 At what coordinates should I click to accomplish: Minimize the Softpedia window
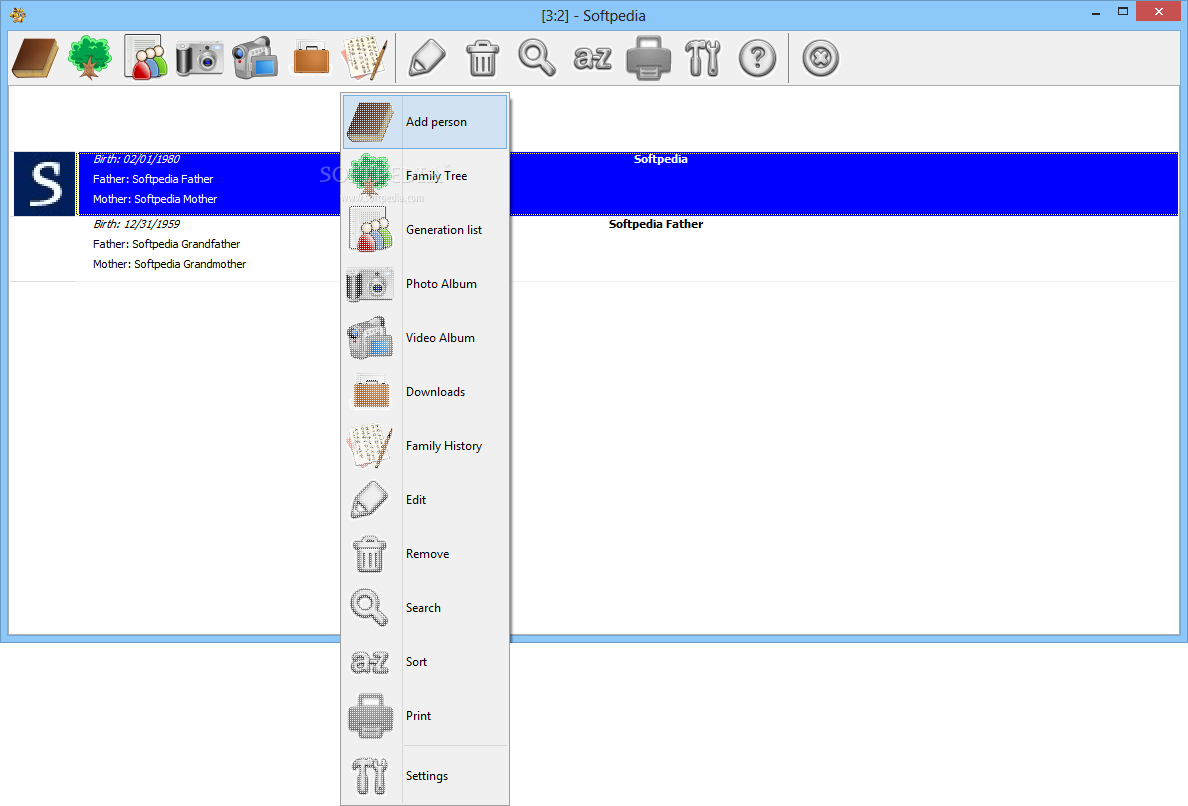click(1096, 13)
